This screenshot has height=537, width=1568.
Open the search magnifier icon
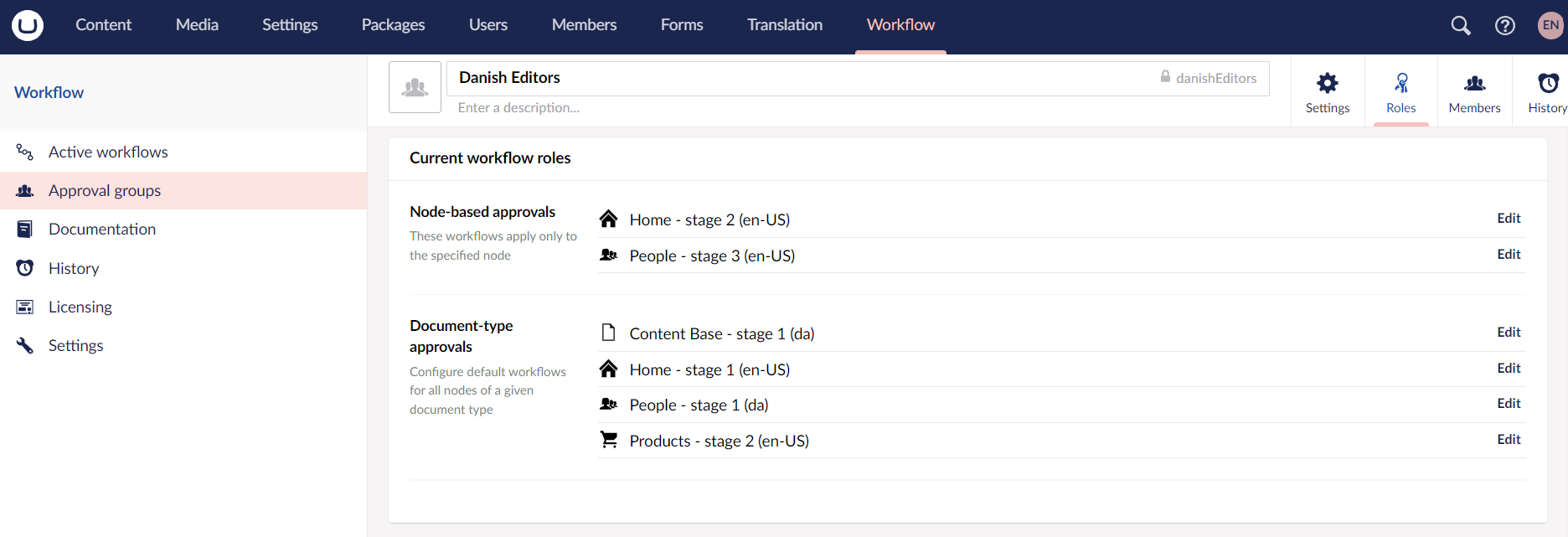(1461, 25)
